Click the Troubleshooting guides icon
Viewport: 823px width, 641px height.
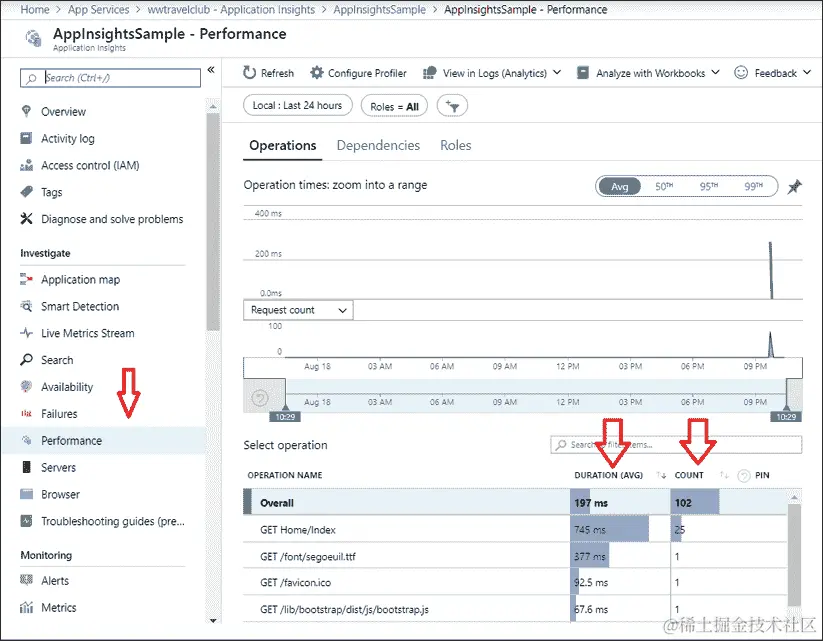point(26,521)
